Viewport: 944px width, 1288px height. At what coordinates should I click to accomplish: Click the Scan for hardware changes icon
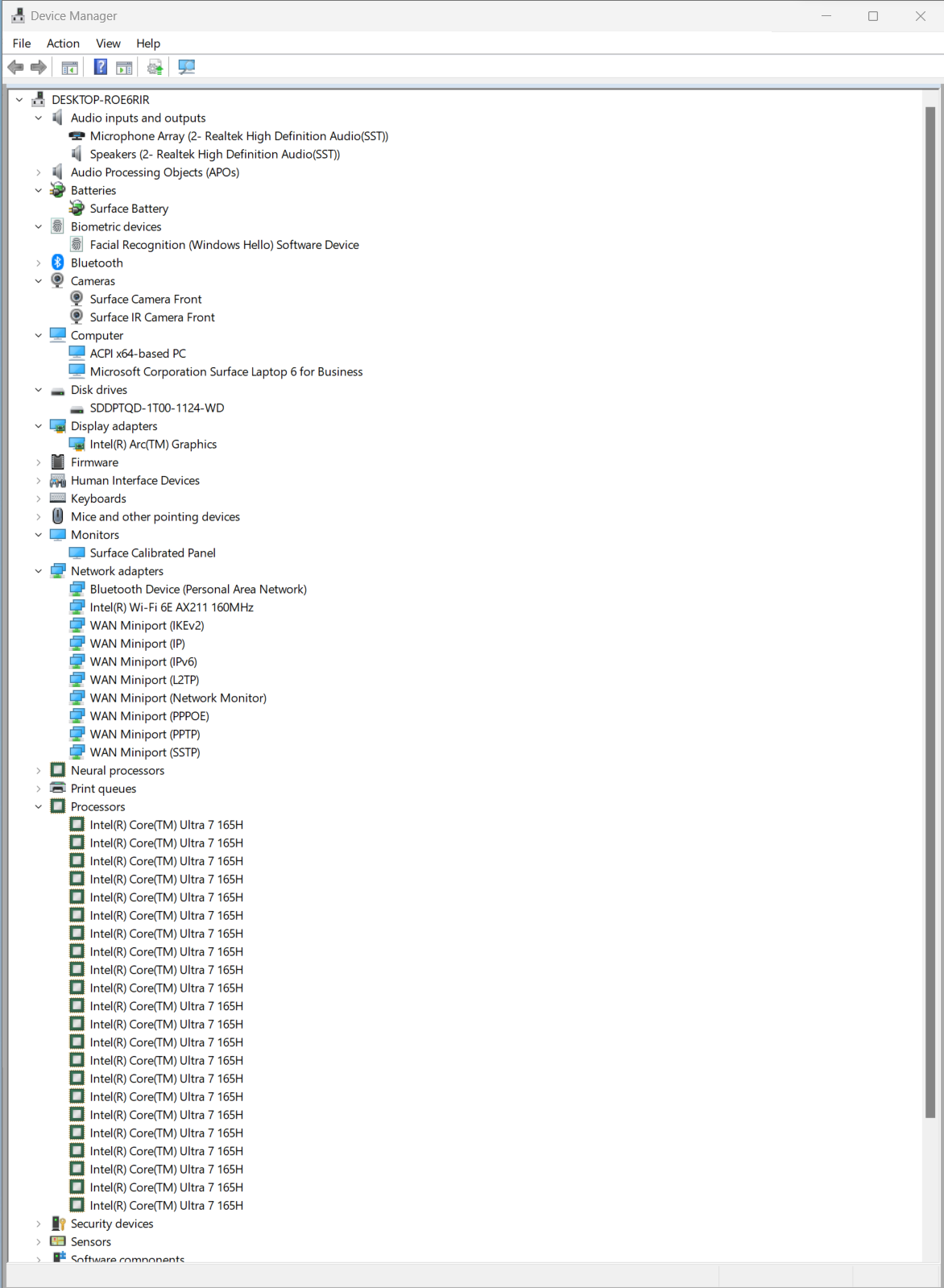(x=187, y=67)
